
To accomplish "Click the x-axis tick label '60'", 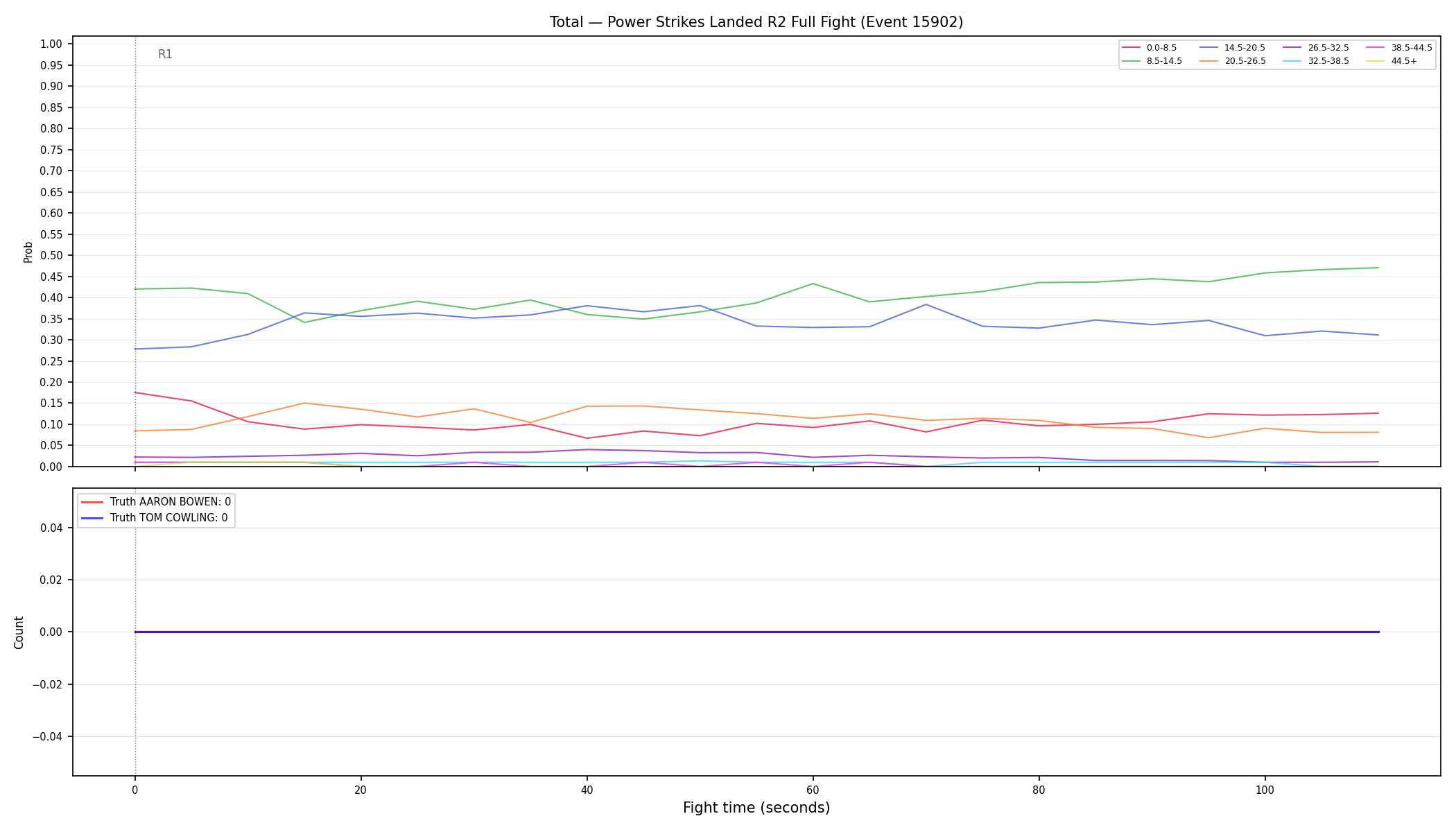I will pos(813,790).
